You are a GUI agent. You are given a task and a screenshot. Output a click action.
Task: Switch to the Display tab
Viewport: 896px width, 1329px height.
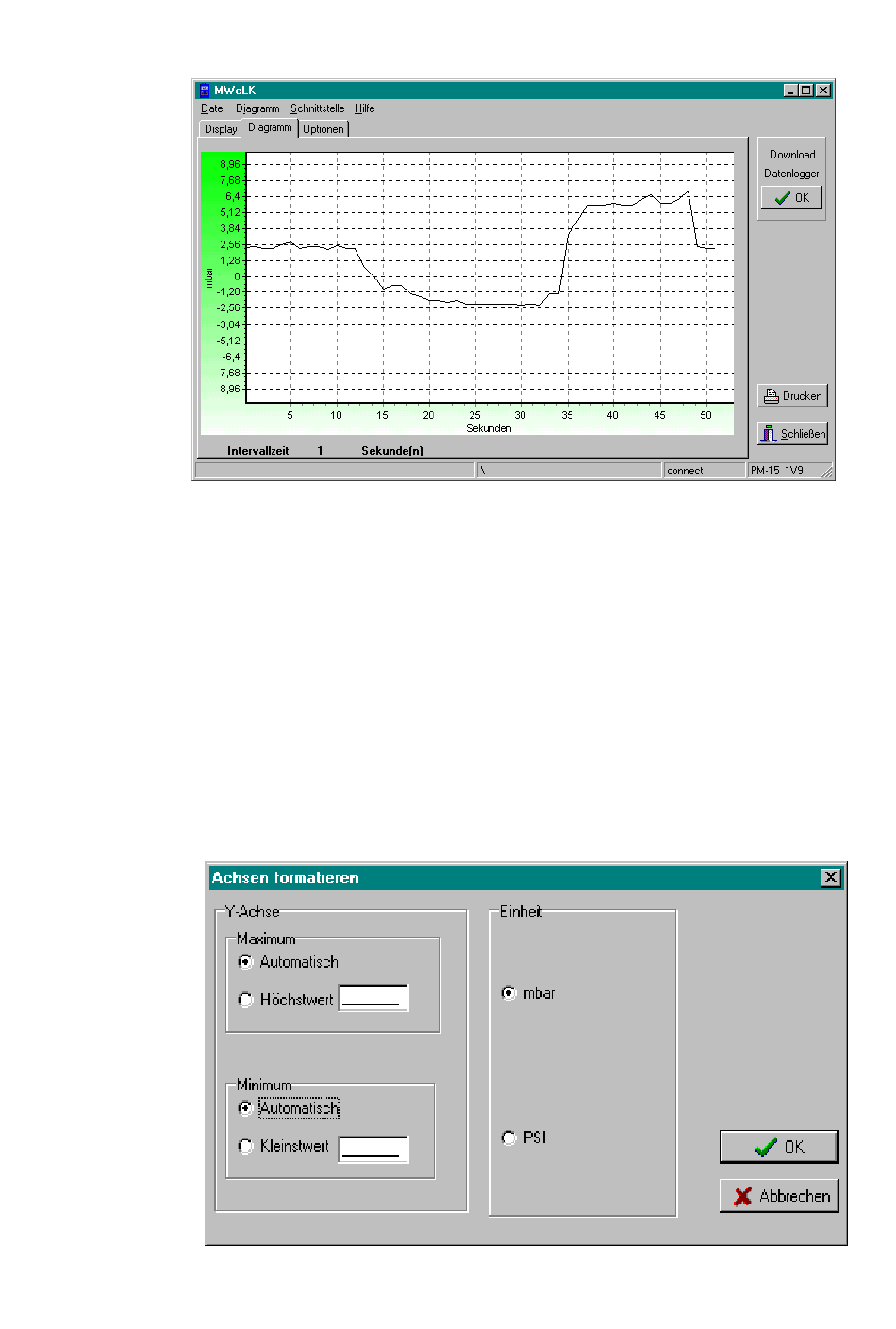[x=221, y=129]
